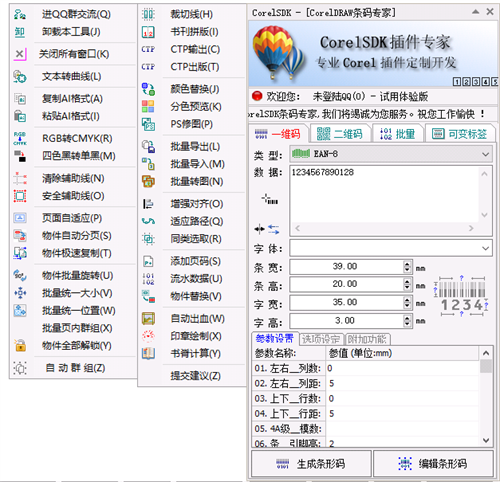The image size is (500, 482).
Task: Select the 附加功能 sub-tab
Action: click(x=367, y=339)
